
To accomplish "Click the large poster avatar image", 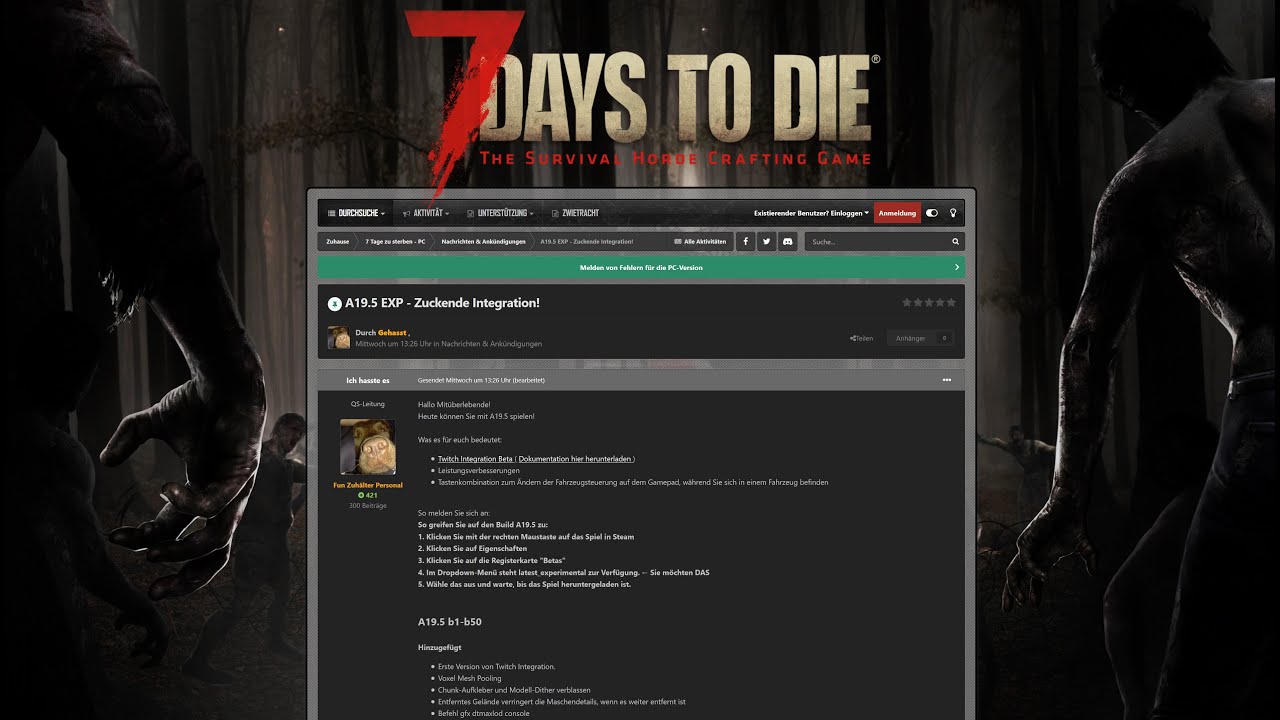I will 367,447.
